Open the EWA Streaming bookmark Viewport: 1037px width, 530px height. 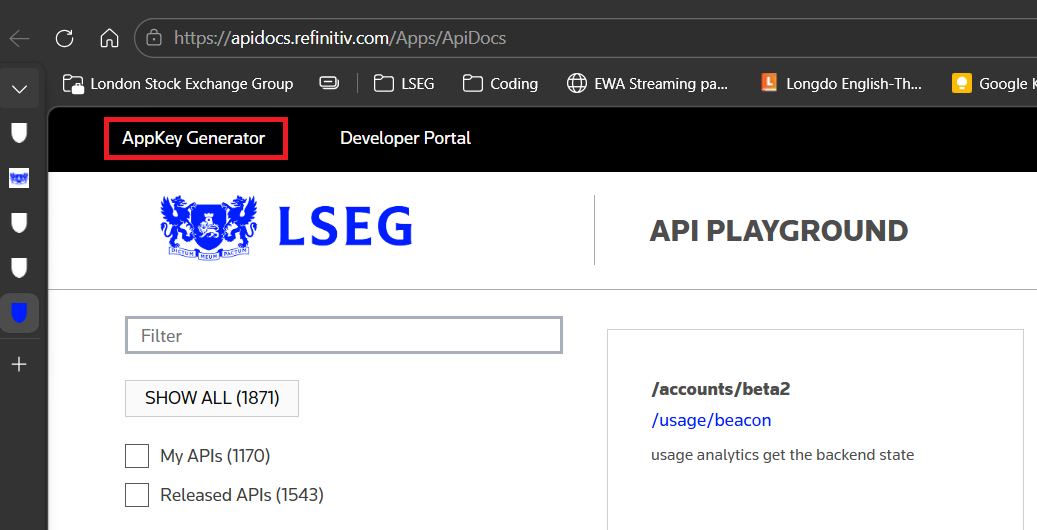pyautogui.click(x=647, y=83)
